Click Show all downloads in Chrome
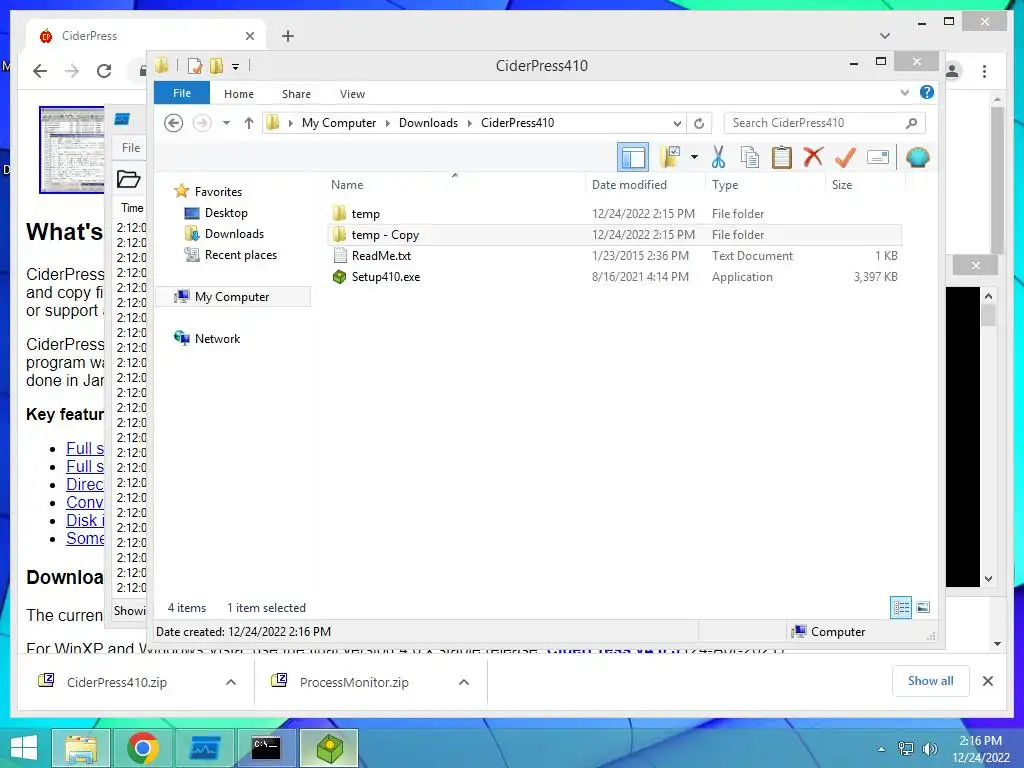Image resolution: width=1024 pixels, height=768 pixels. (930, 681)
